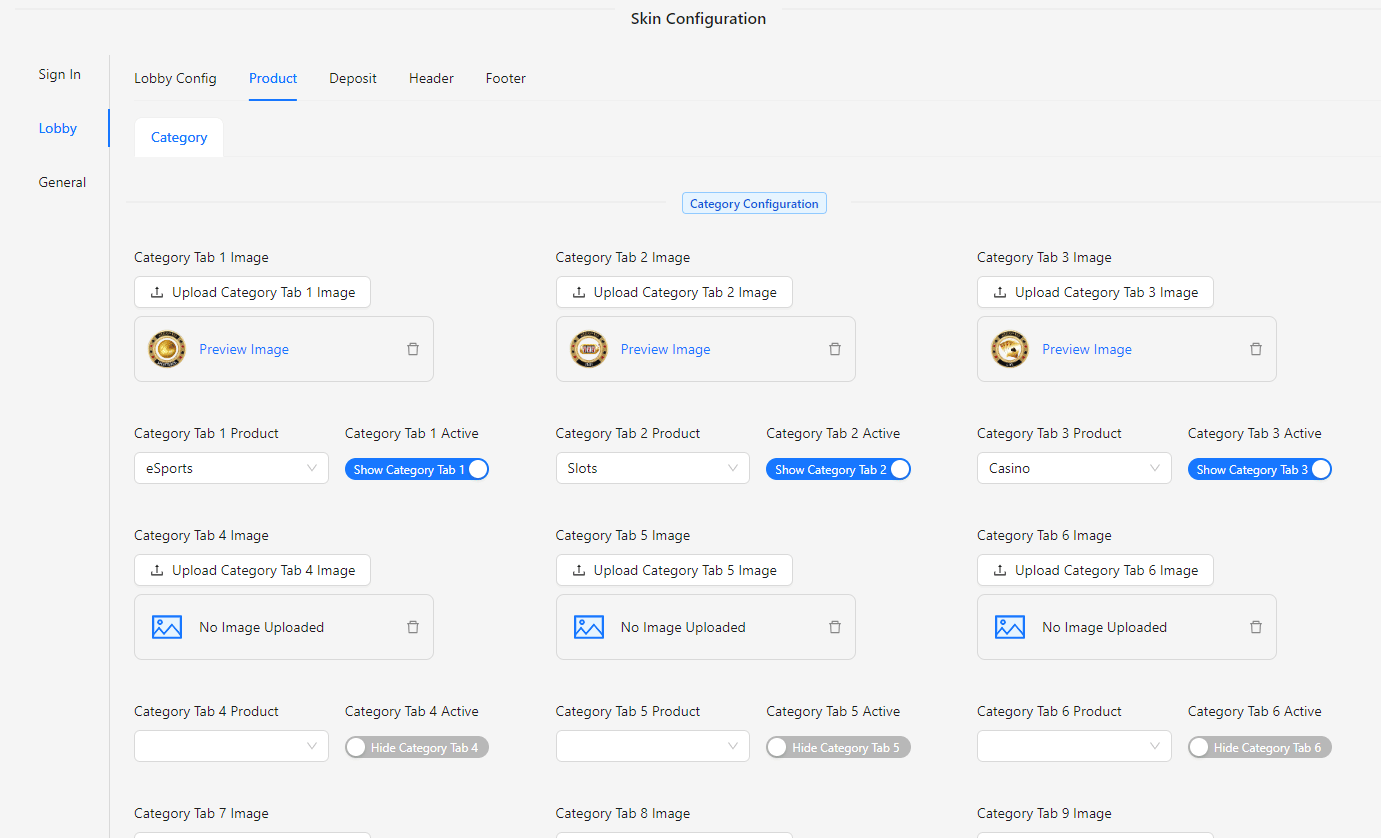Open the Lobby Config tab
The image size is (1381, 838).
pos(175,78)
